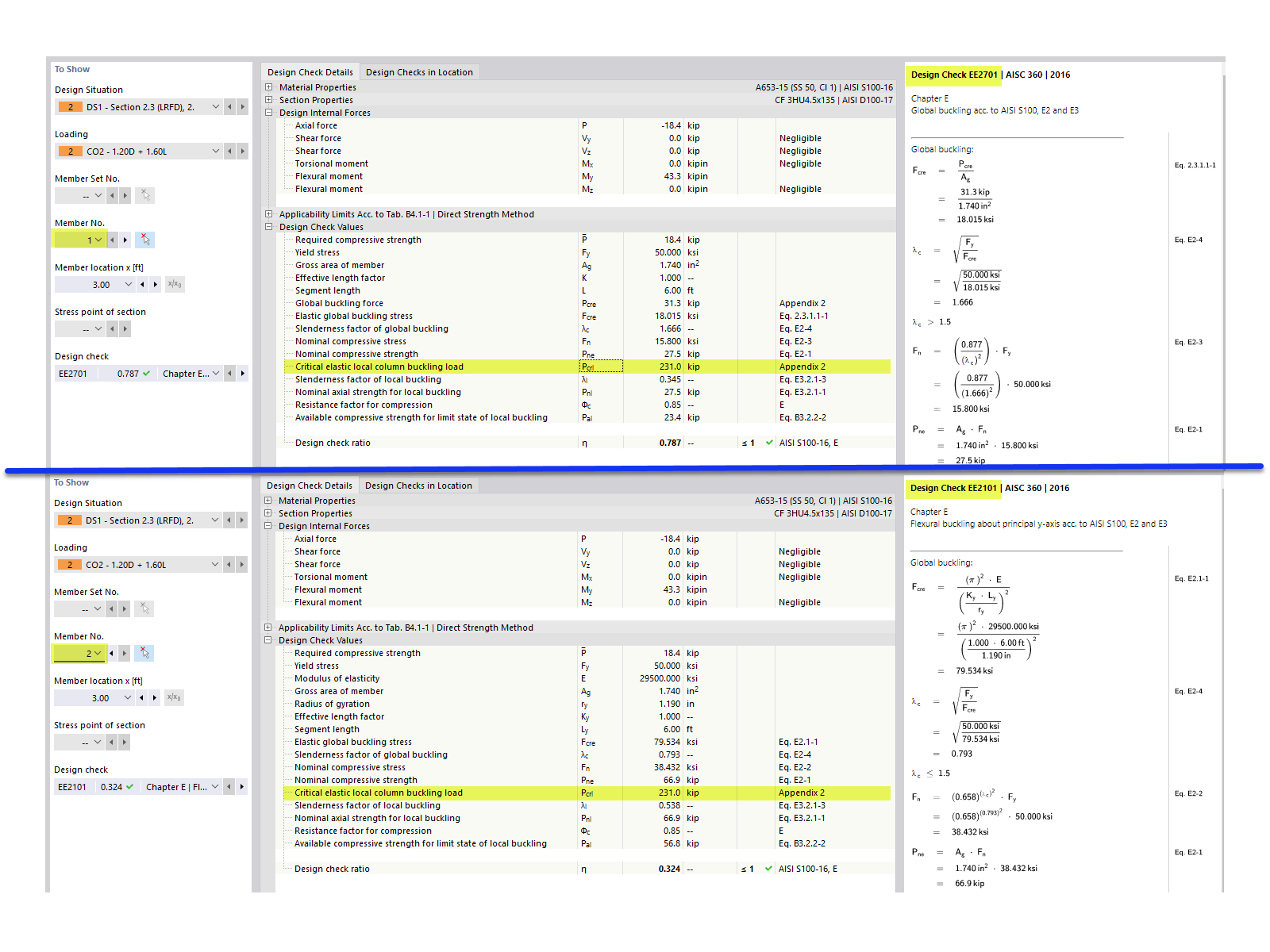Click previous design check arrow beside EE2101
The width and height of the screenshot is (1270, 952).
click(229, 786)
